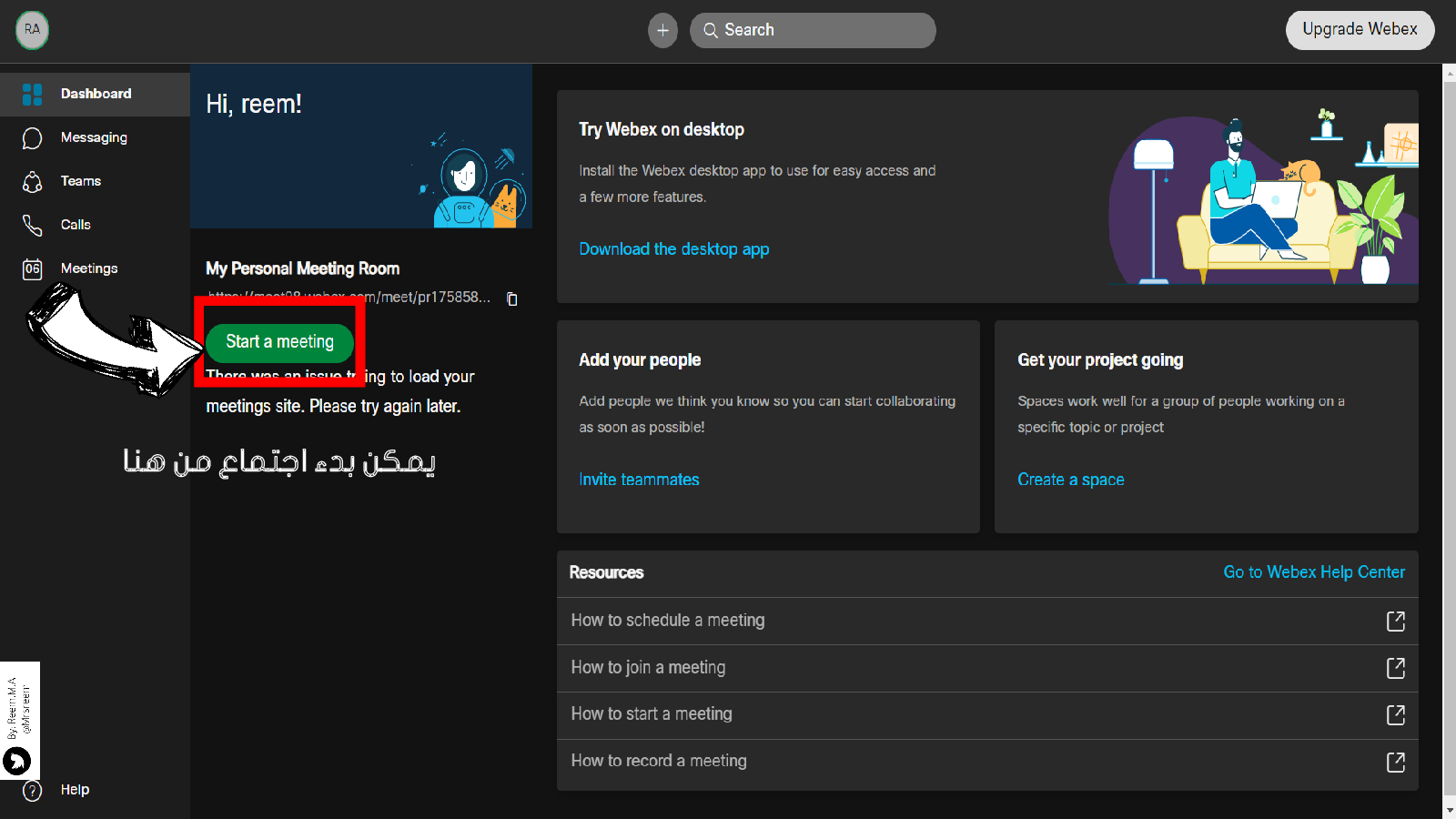Click Download the desktop app link
Screen dimensions: 1456x819
673,249
